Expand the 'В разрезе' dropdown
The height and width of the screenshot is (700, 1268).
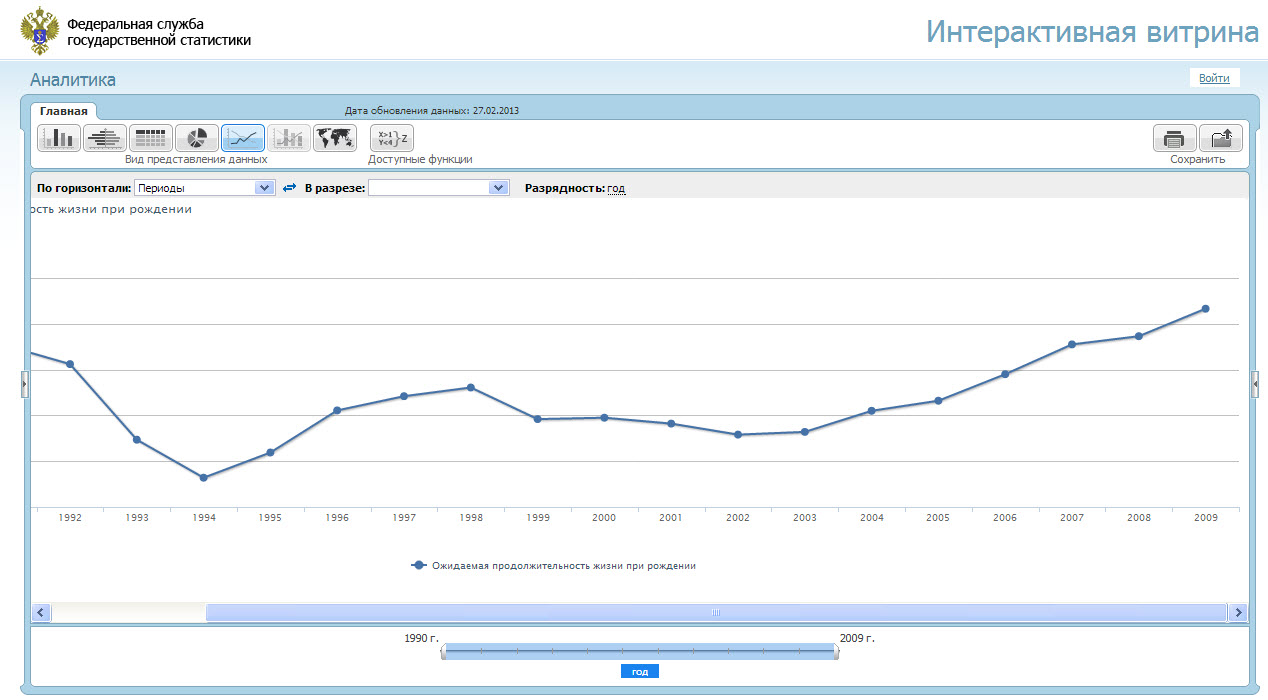click(x=498, y=187)
